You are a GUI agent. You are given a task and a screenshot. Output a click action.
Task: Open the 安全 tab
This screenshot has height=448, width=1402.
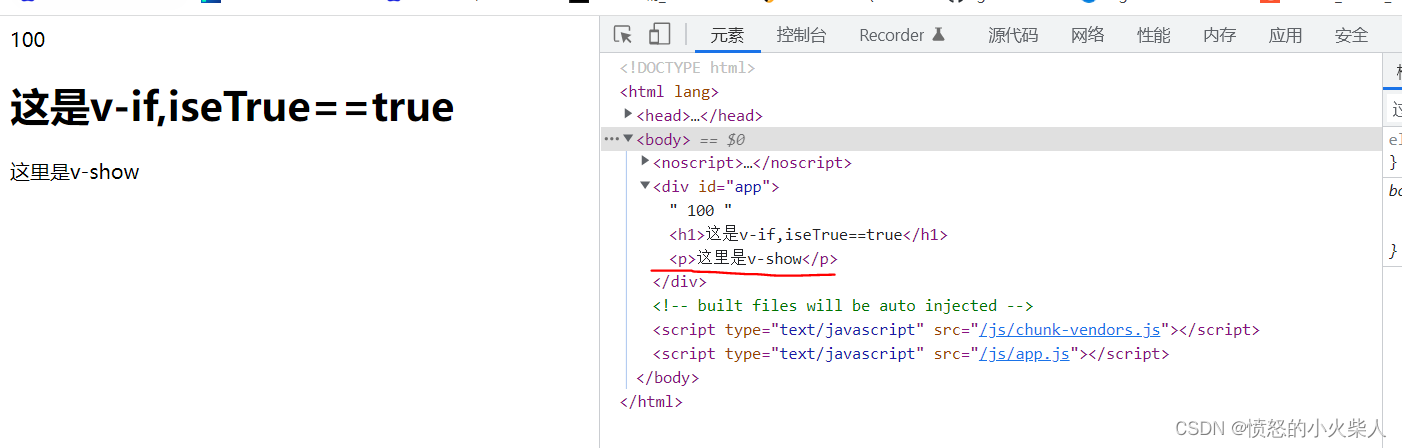[1351, 35]
